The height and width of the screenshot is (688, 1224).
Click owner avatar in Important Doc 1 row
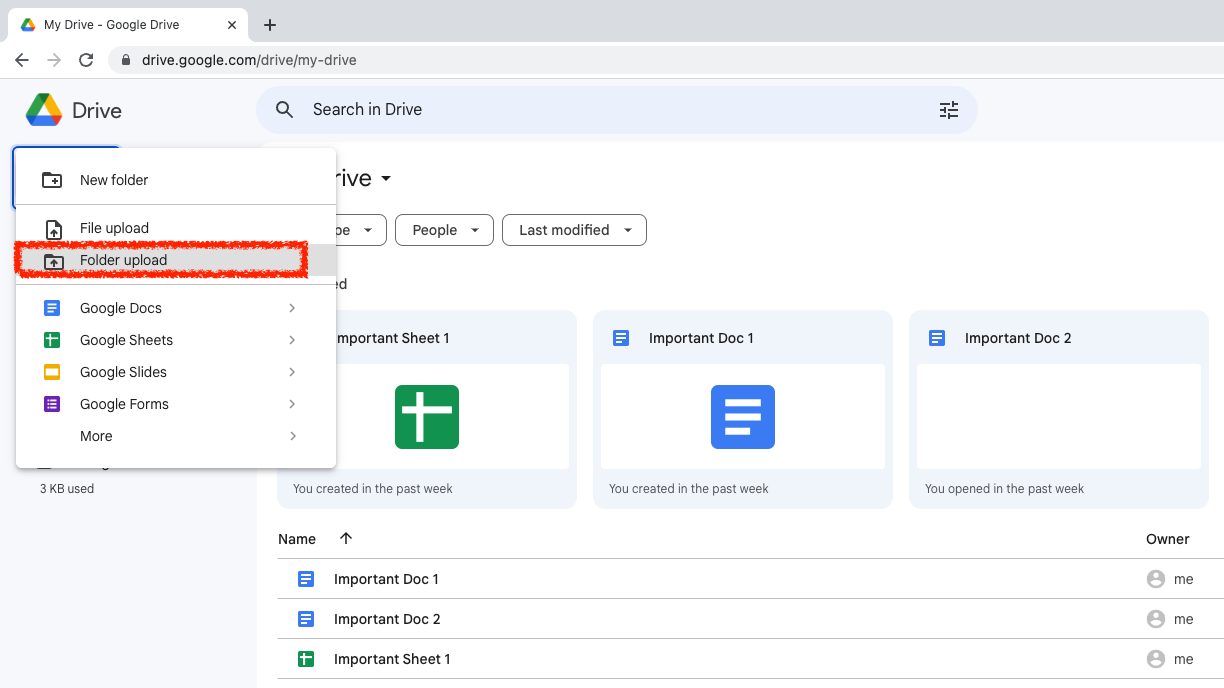[1156, 579]
